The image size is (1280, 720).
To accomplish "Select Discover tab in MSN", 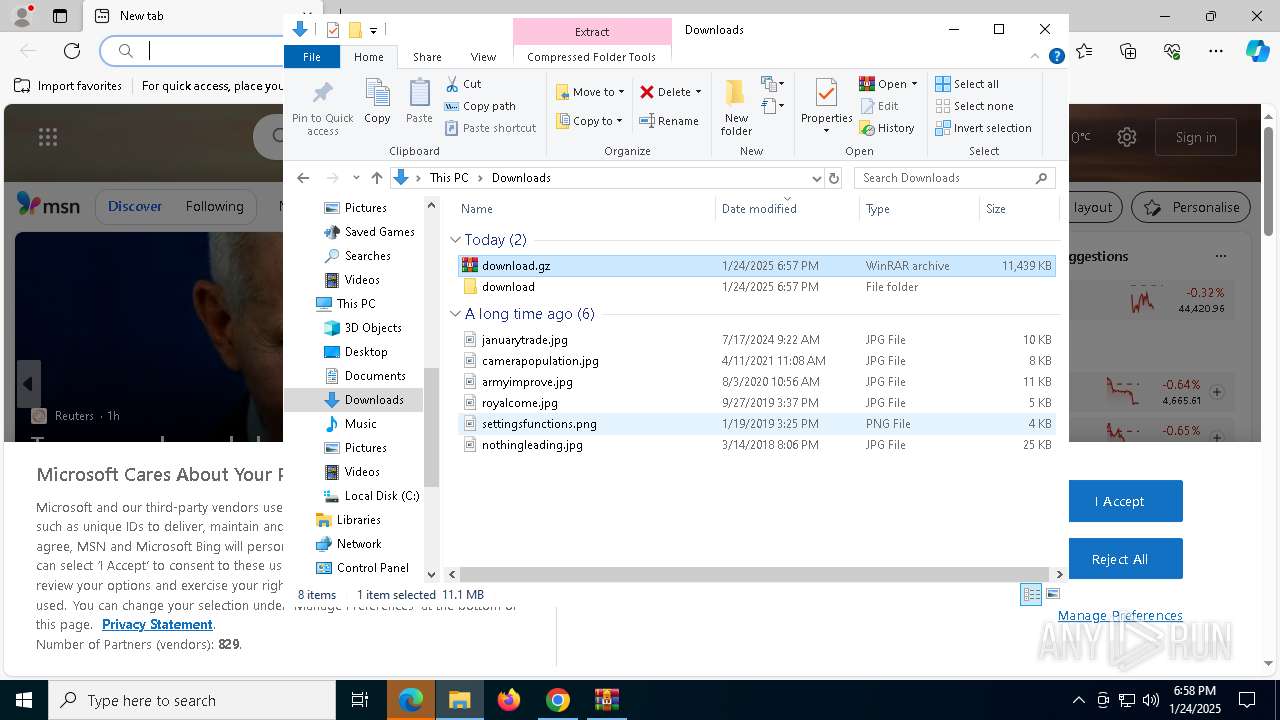I will (135, 207).
